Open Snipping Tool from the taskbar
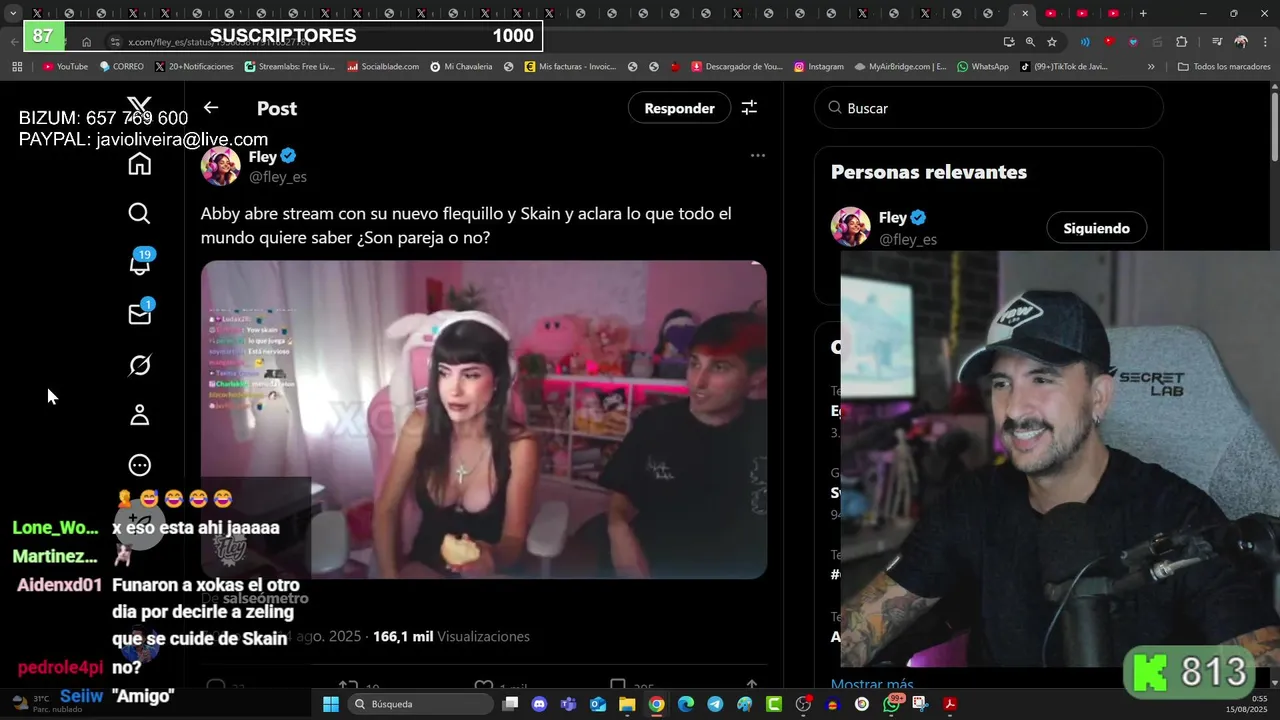Viewport: 1280px width, 720px height. point(920,704)
